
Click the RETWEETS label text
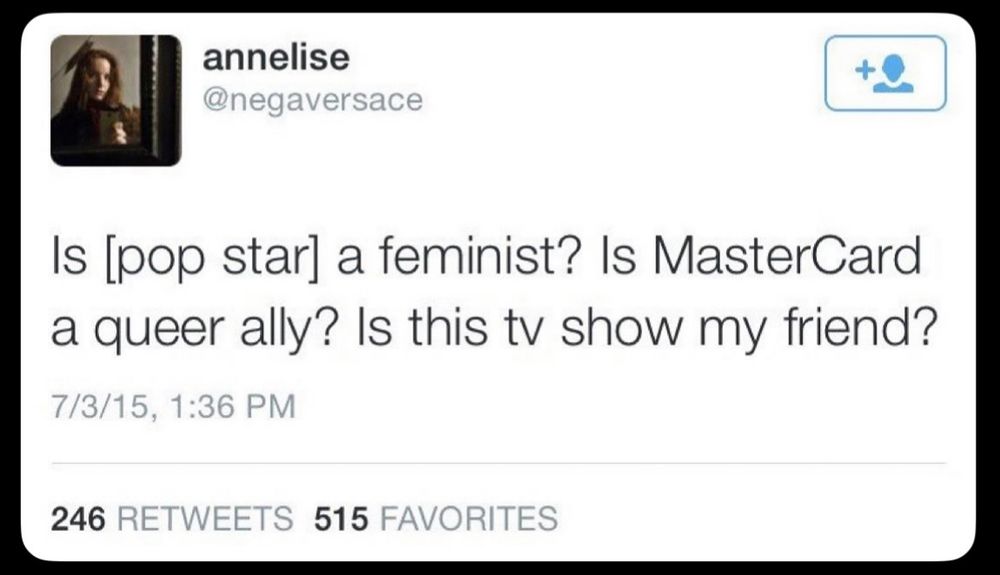pos(205,518)
